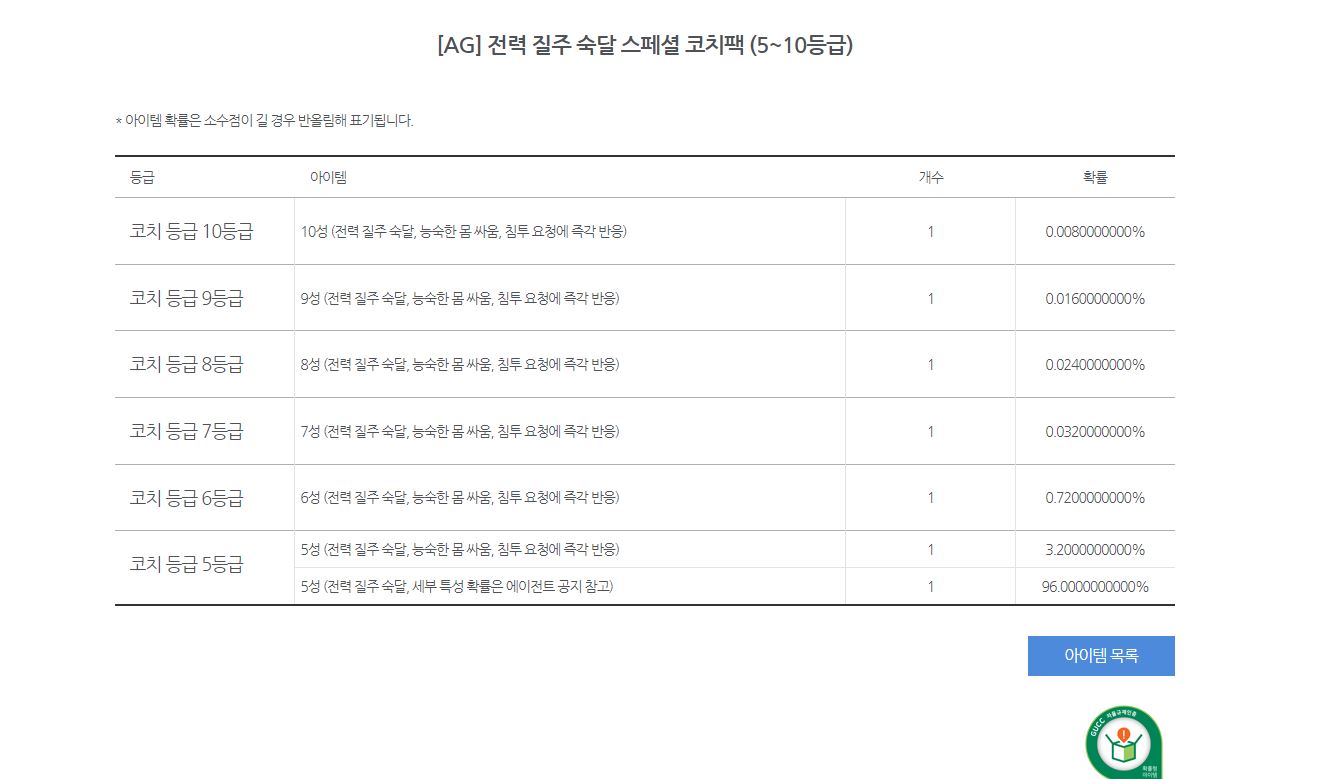
Task: Click the 아이템 column header
Action: (x=328, y=178)
